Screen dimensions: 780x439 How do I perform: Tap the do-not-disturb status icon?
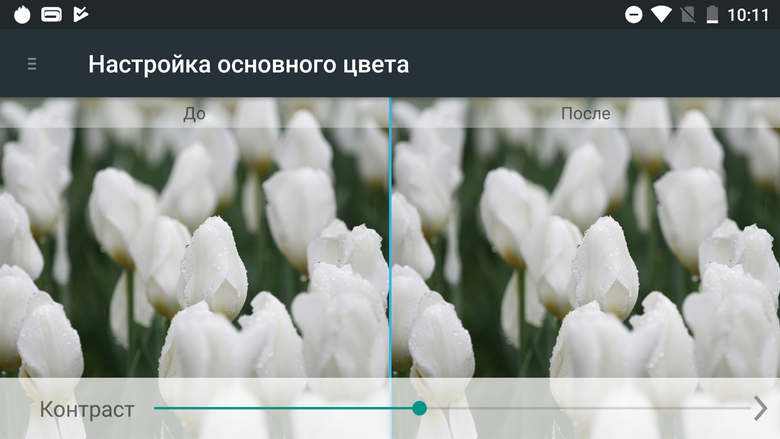[633, 15]
